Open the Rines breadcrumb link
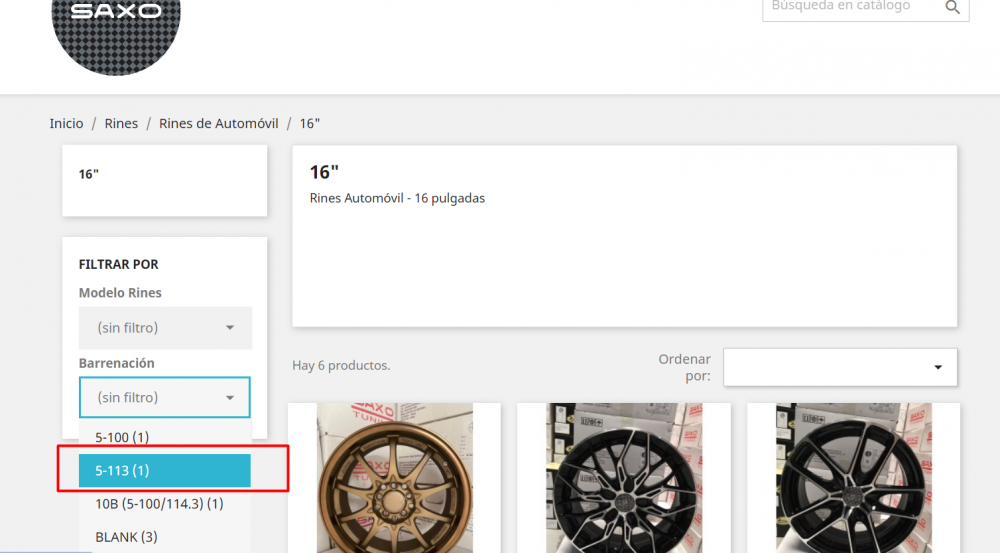 click(121, 124)
